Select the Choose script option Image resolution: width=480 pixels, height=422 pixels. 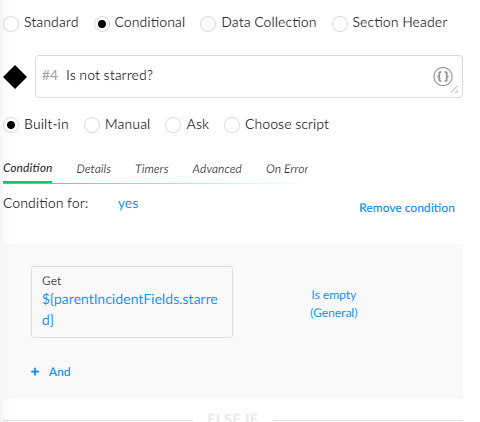tap(232, 125)
